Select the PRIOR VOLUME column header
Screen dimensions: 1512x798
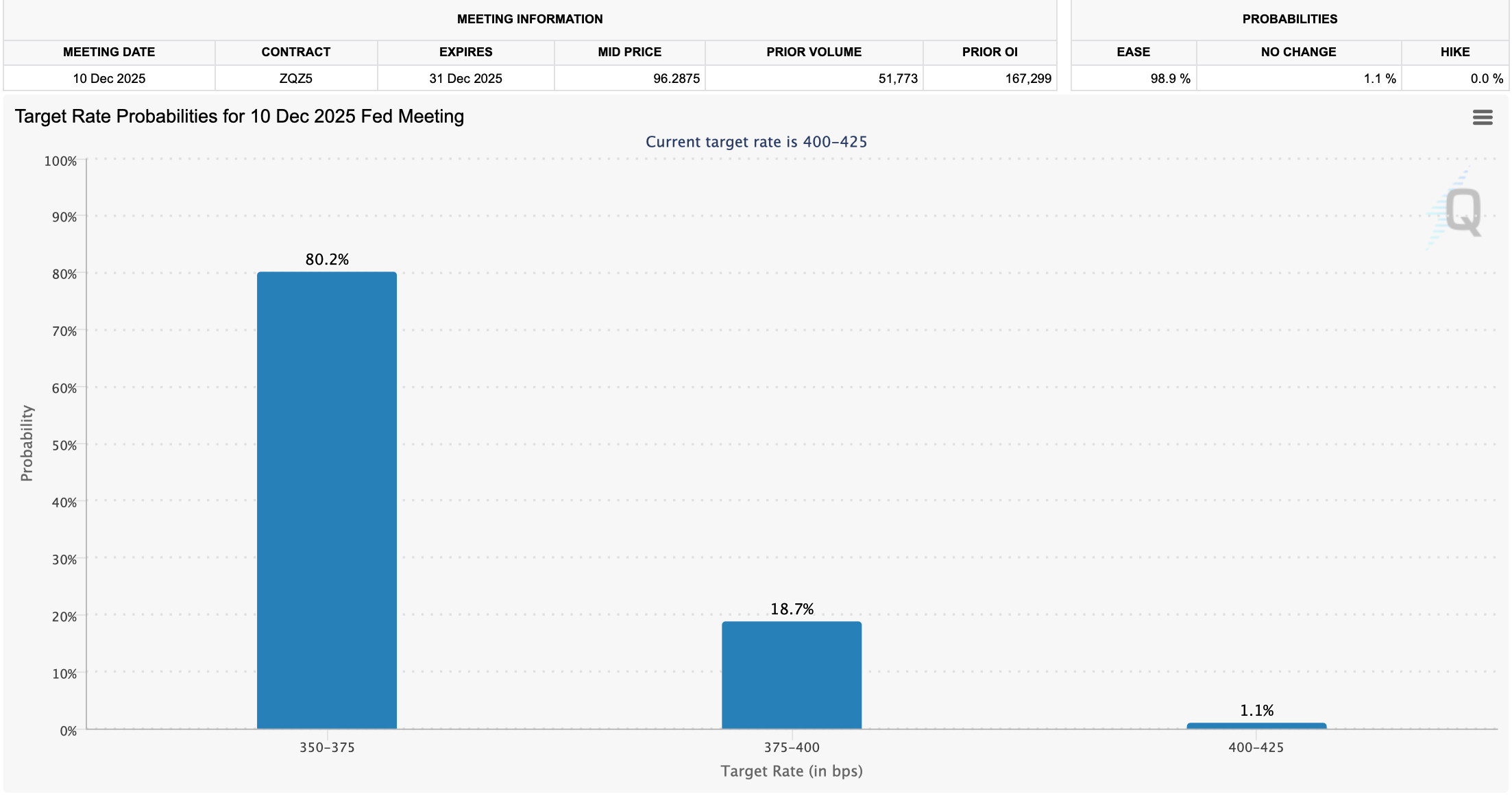[x=814, y=52]
